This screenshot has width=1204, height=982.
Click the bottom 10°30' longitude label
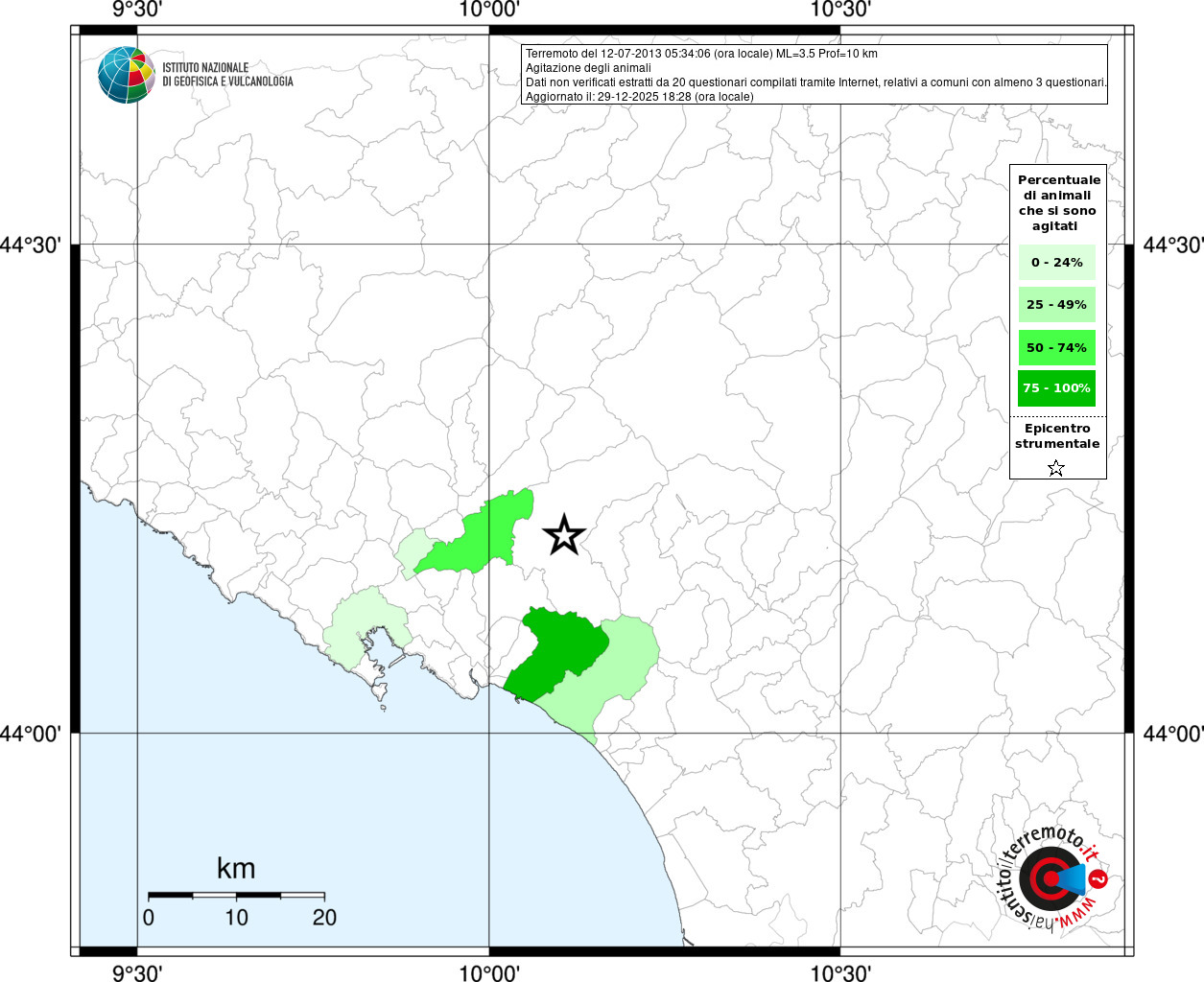[x=840, y=973]
